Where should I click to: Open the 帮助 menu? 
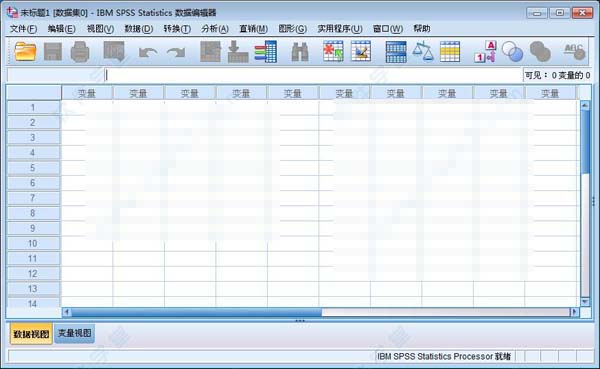pos(422,29)
